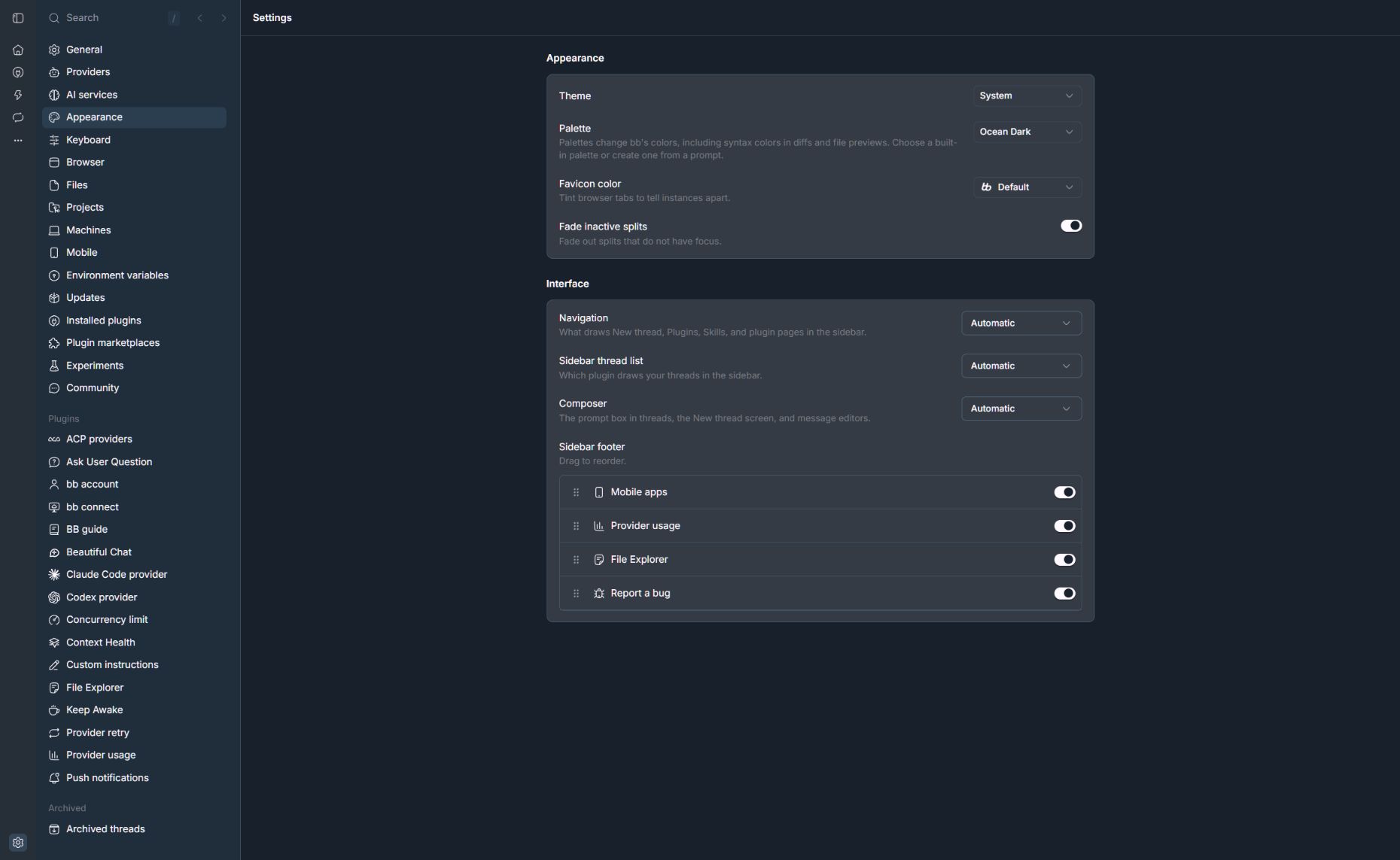Open the Navigation Automatic dropdown
This screenshot has width=1400, height=860.
[1021, 324]
